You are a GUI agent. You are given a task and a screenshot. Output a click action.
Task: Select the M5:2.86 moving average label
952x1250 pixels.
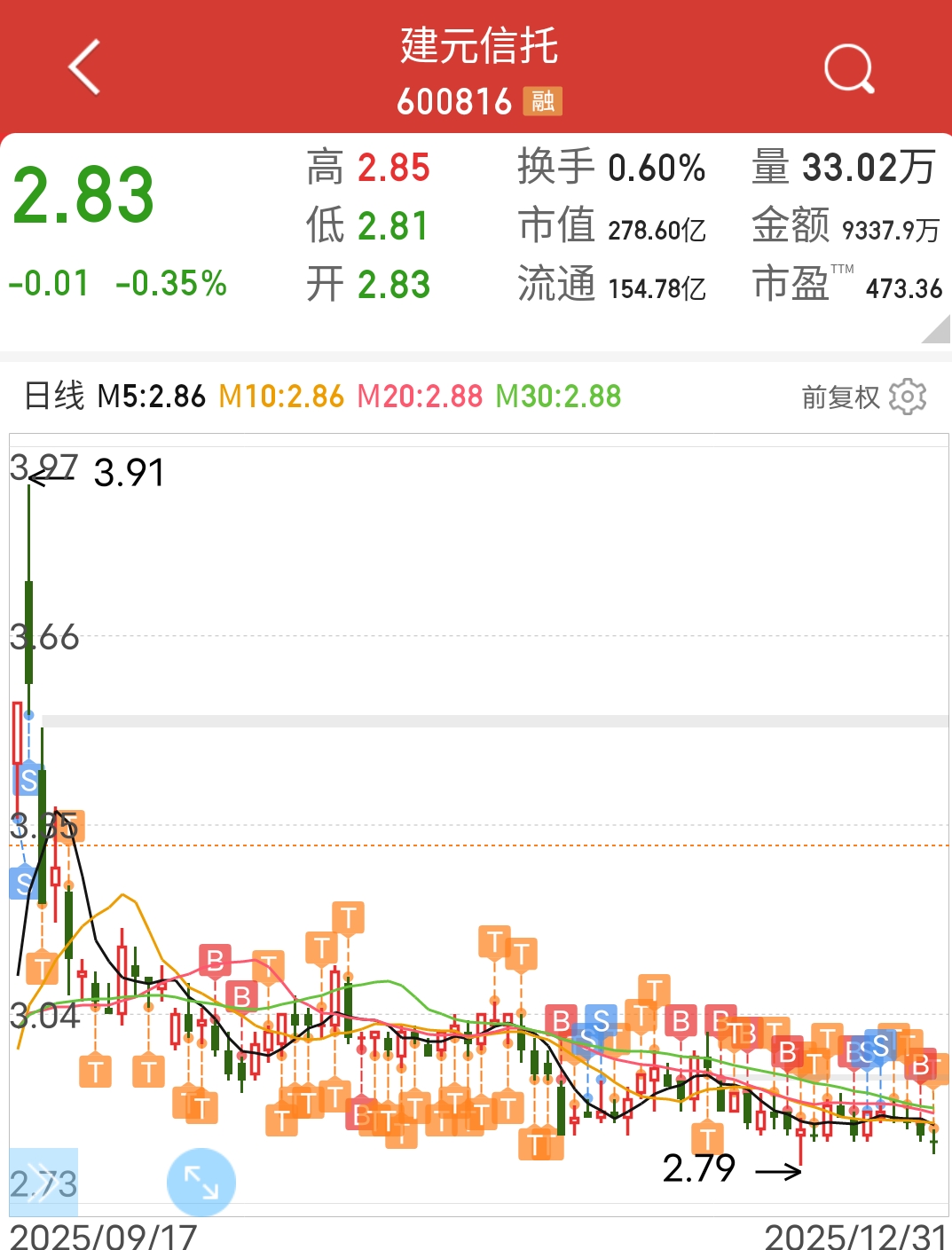(152, 396)
